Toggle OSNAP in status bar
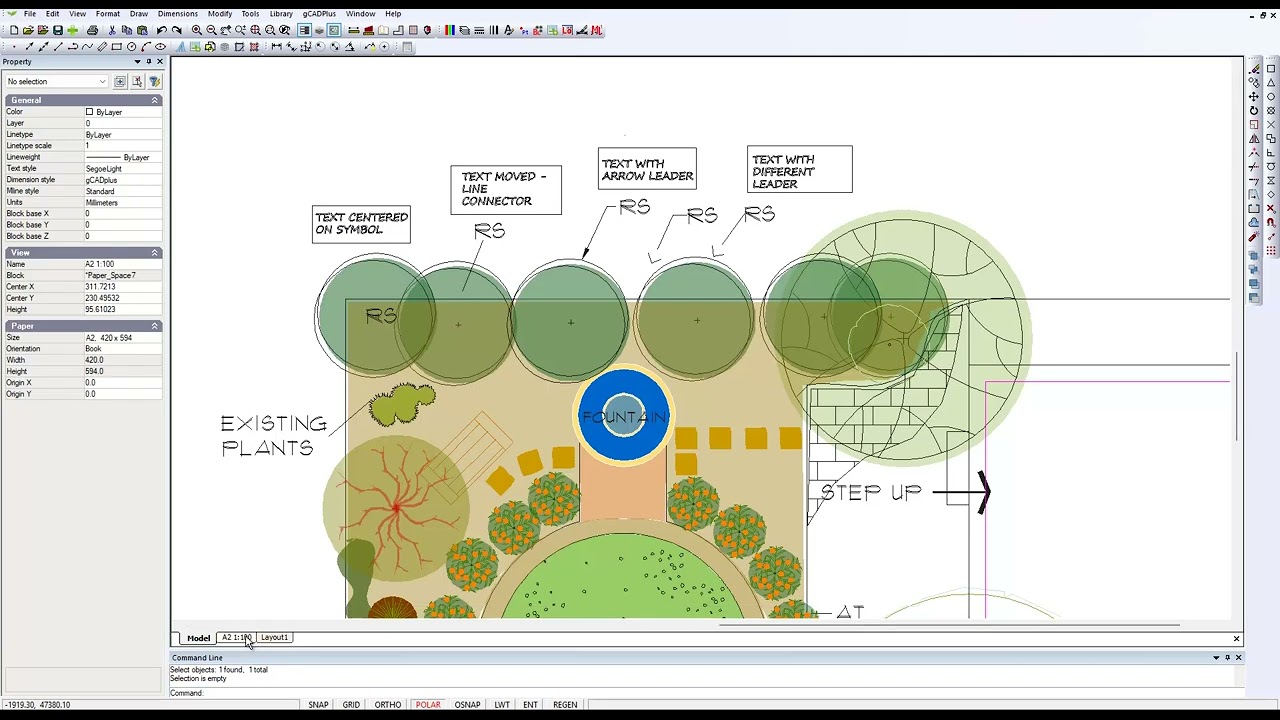Viewport: 1280px width, 720px height. [467, 705]
